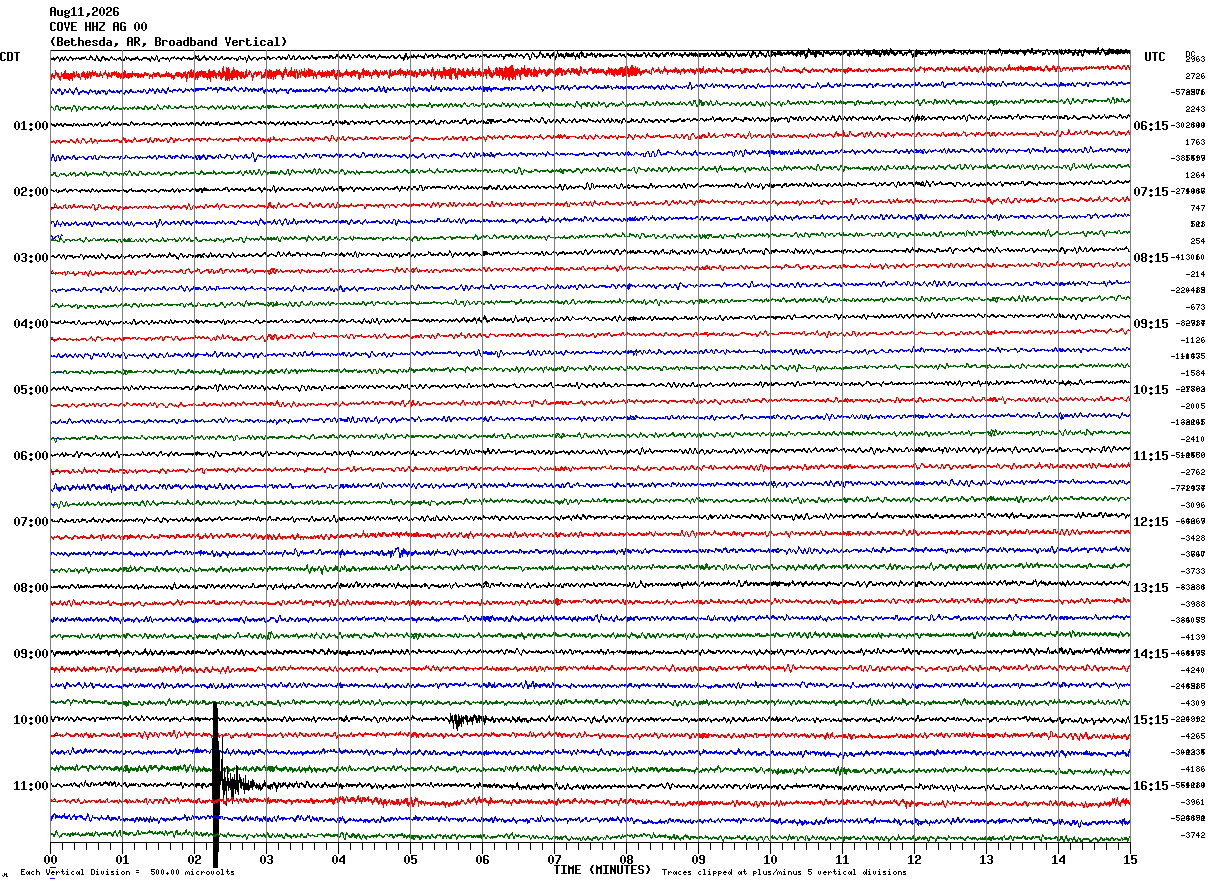Click the 09:15 UTC time label
1210x886 pixels.
click(1152, 324)
